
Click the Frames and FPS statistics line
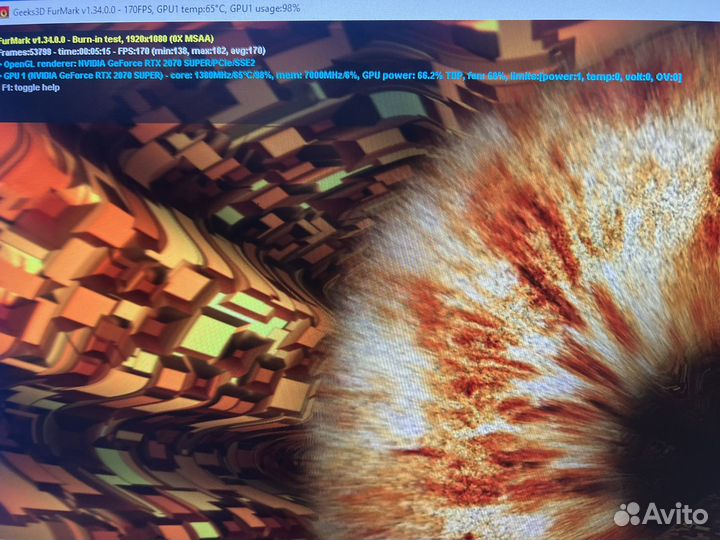pos(132,51)
